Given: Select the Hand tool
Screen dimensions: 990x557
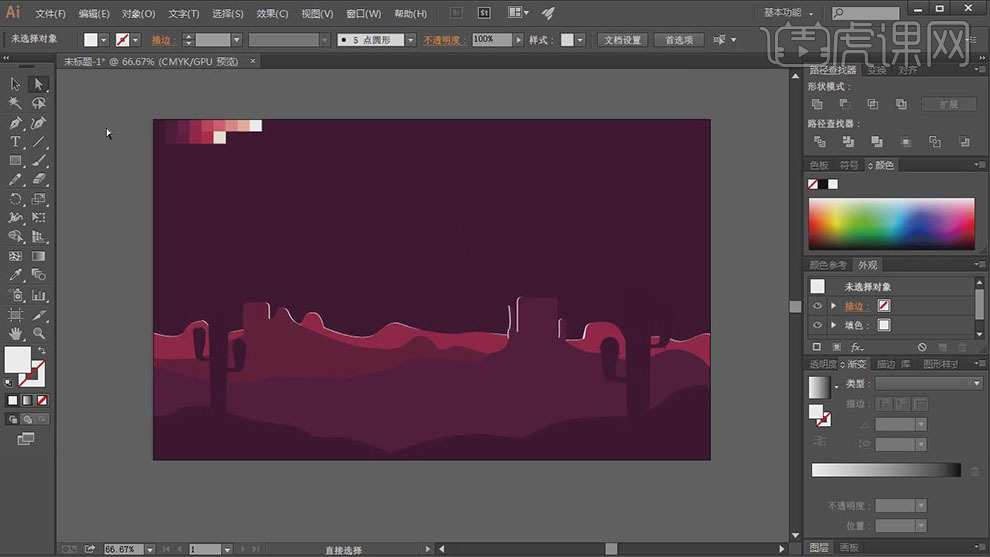Looking at the screenshot, I should coord(16,333).
